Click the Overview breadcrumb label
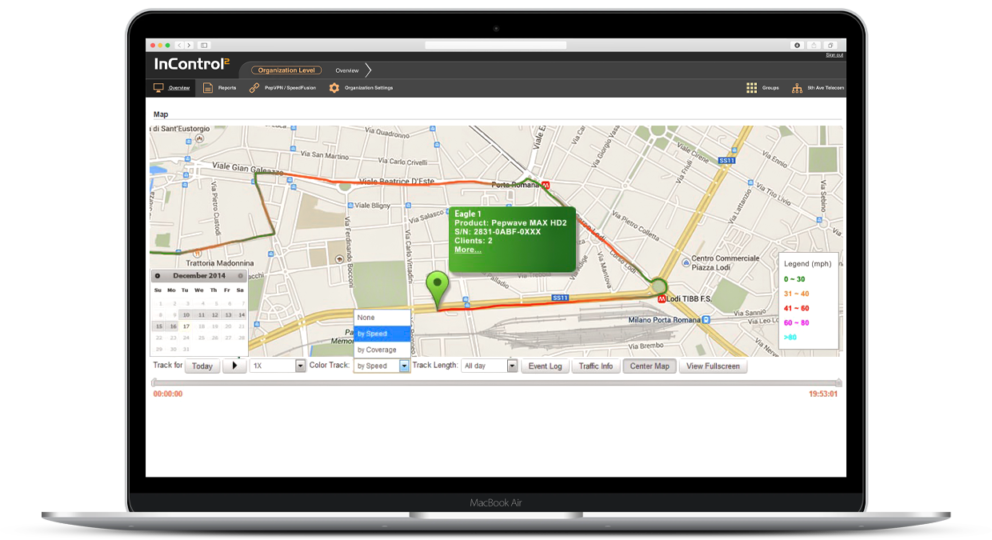This screenshot has width=992, height=540. click(347, 70)
